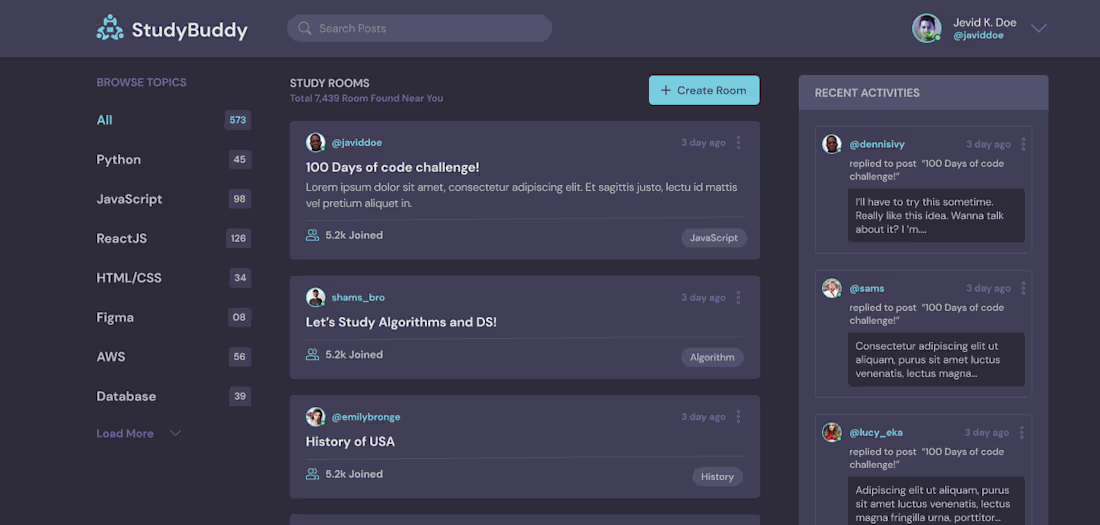Click participants icon on 100 Days room

pos(313,236)
